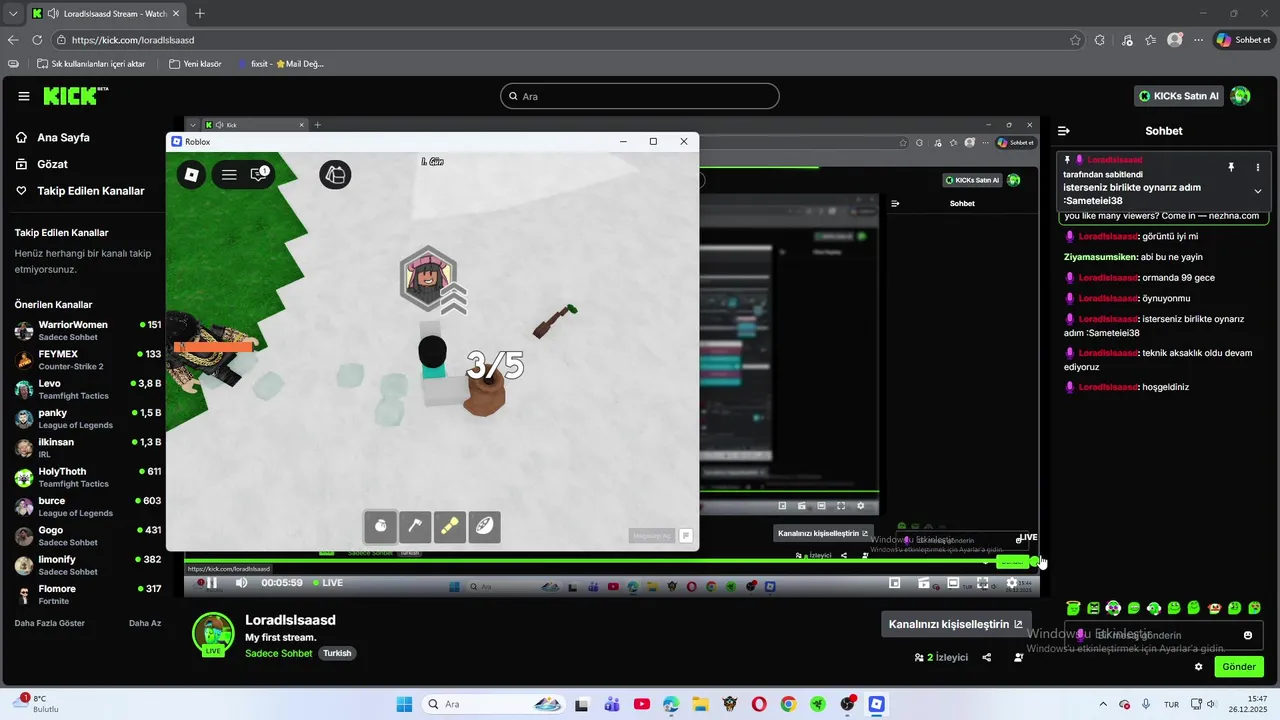Open Windows Start menu
The height and width of the screenshot is (720, 1280).
click(404, 704)
